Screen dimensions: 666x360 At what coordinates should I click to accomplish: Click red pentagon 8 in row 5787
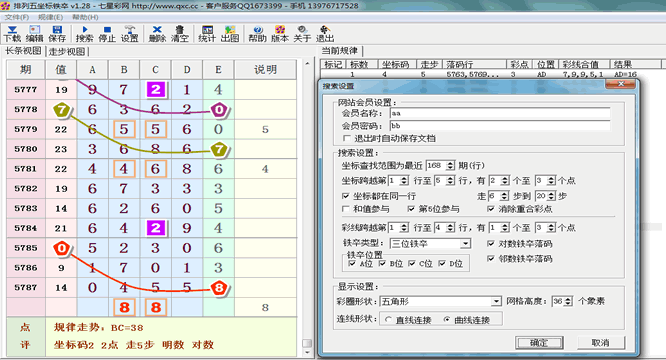(x=219, y=288)
